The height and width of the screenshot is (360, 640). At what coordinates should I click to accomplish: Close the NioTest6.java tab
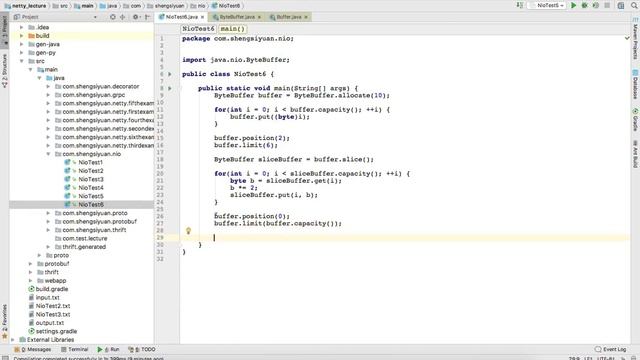point(202,17)
